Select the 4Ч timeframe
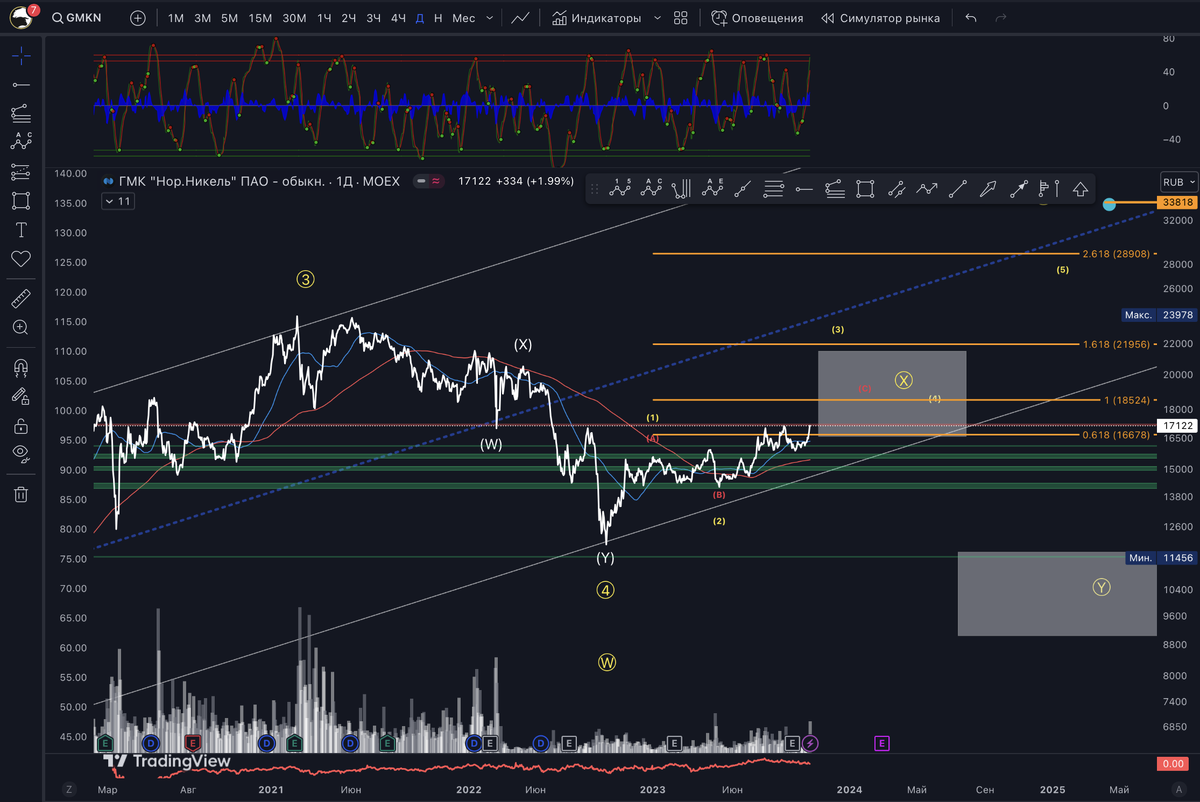The height and width of the screenshot is (802, 1200). click(398, 18)
